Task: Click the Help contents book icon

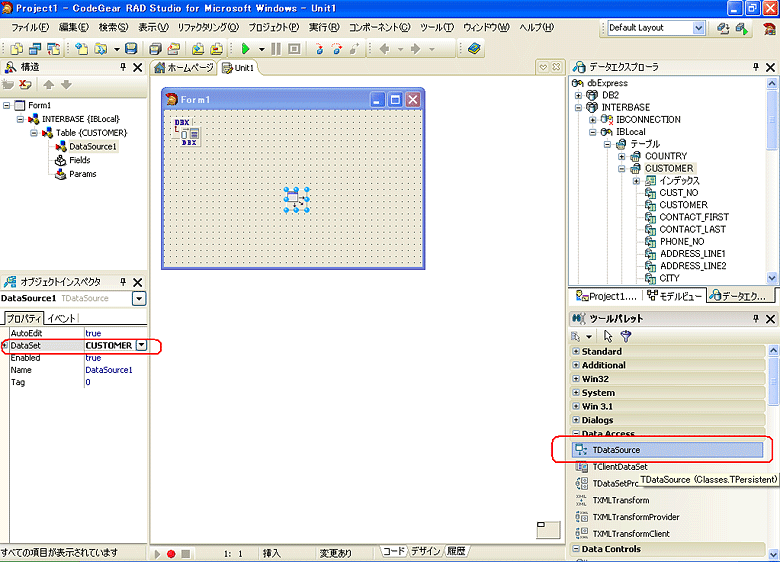Action: tap(474, 49)
